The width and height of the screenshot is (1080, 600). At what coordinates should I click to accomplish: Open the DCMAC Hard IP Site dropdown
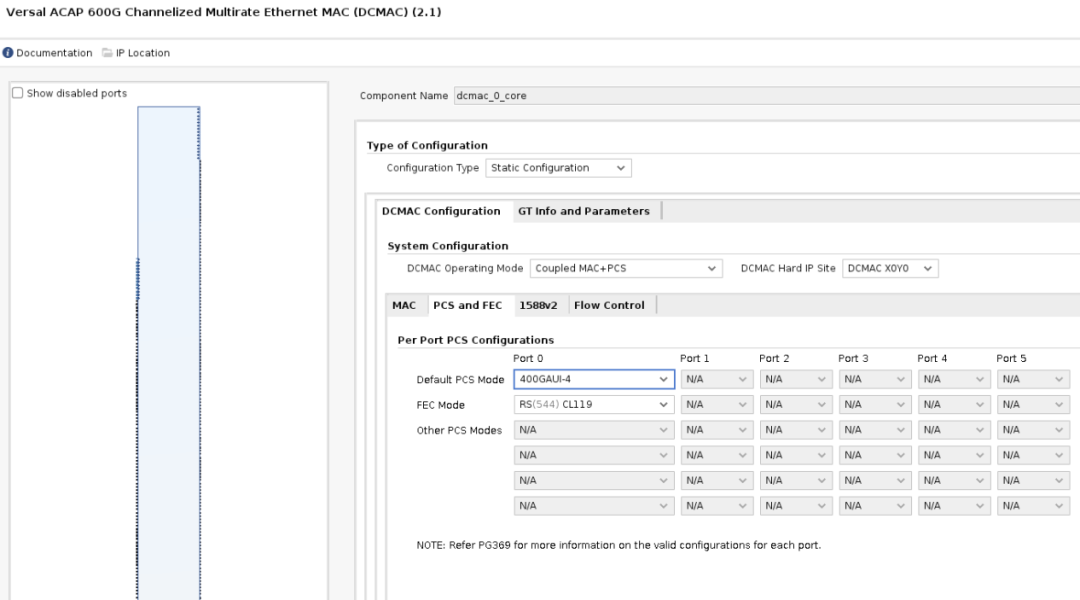coord(890,269)
